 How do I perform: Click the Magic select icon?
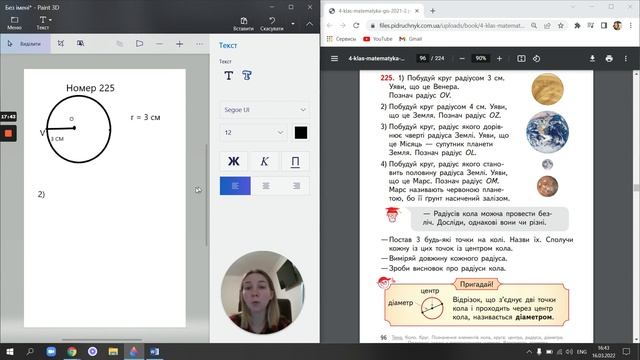pos(81,44)
